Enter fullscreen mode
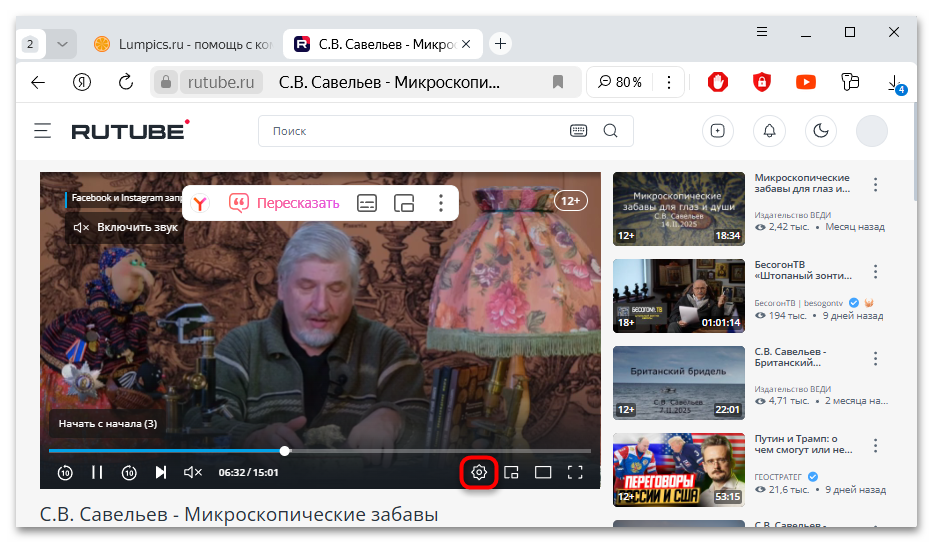Image resolution: width=933 pixels, height=543 pixels. [575, 472]
